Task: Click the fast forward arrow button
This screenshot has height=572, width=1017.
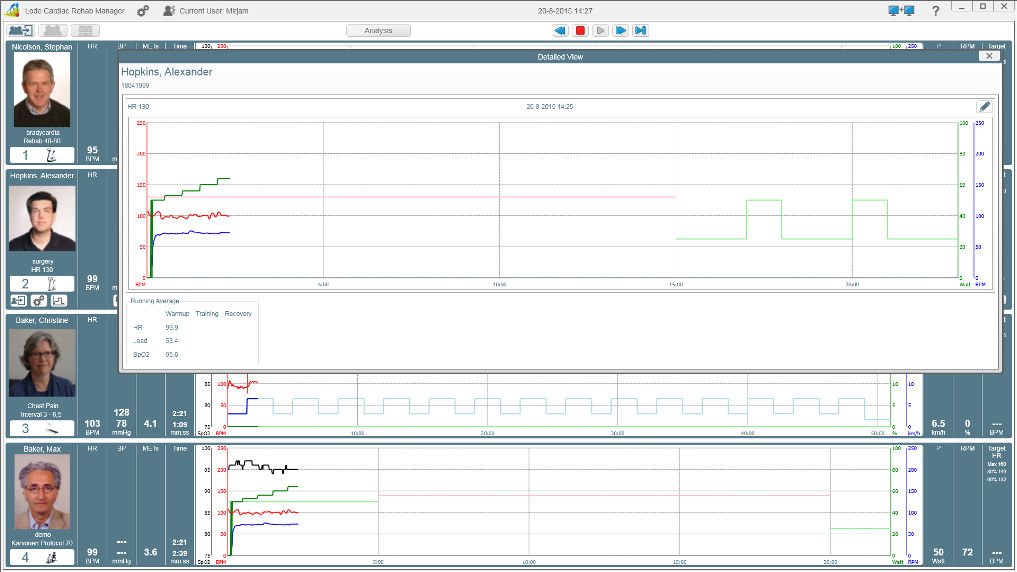Action: click(620, 31)
